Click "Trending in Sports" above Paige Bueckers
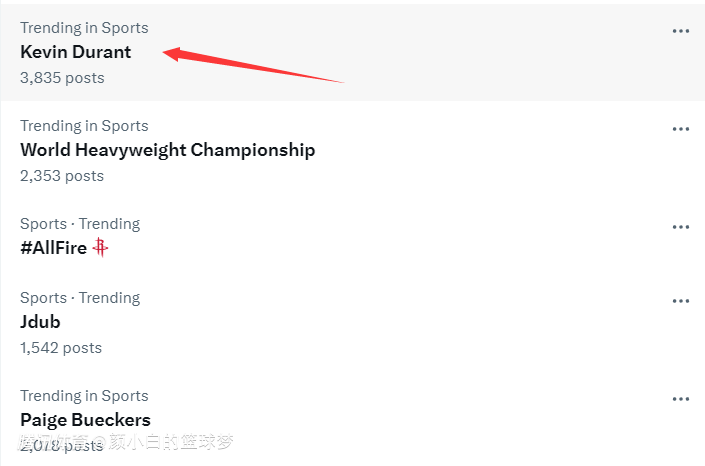This screenshot has height=466, width=705. pyautogui.click(x=84, y=396)
